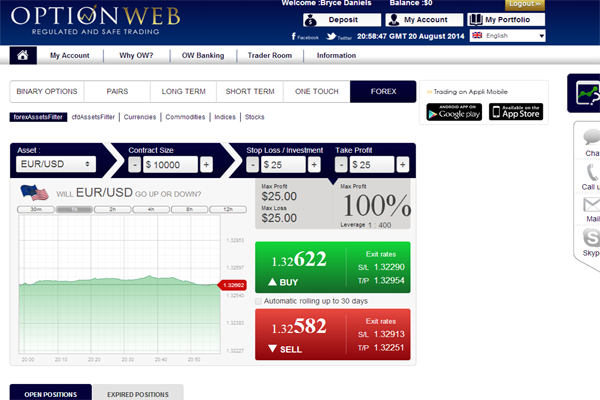
Task: Select the FOREX tab
Action: (383, 91)
